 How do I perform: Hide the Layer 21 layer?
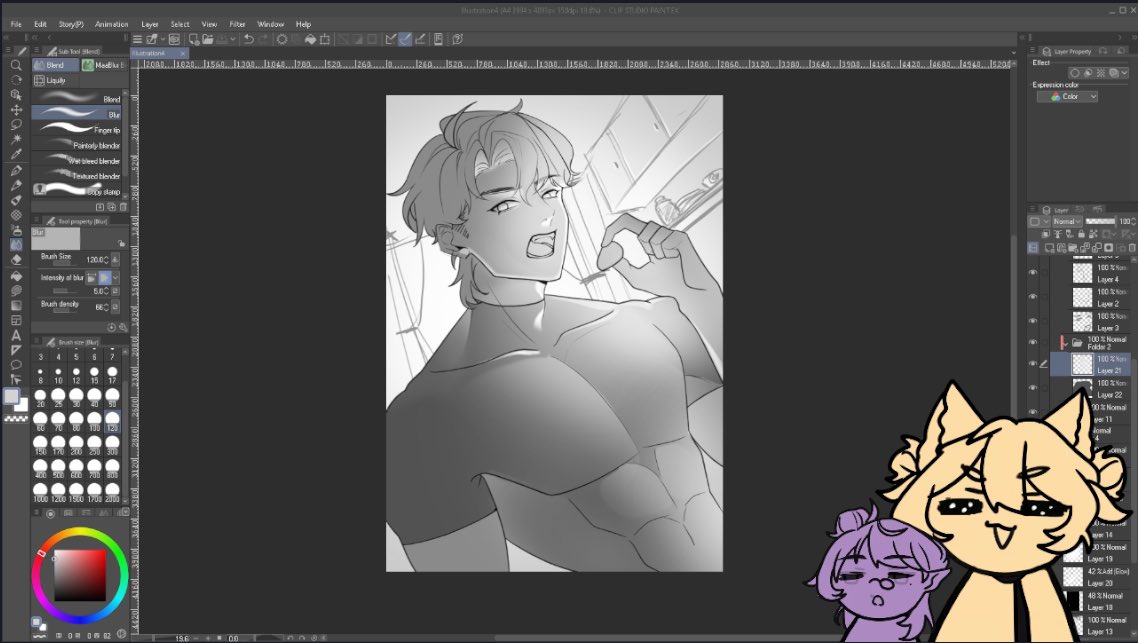[1033, 362]
